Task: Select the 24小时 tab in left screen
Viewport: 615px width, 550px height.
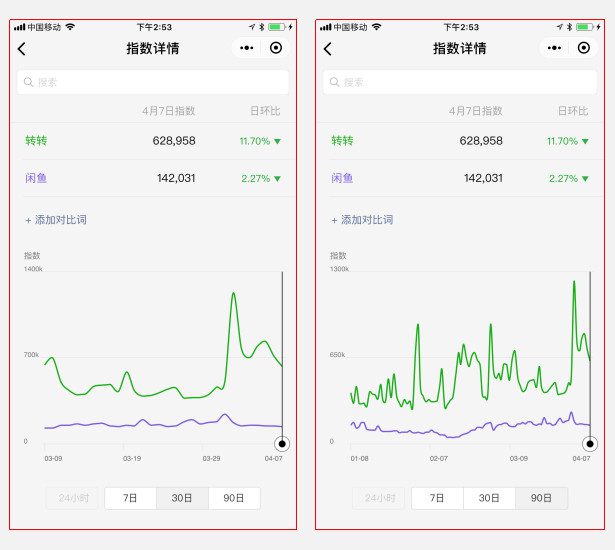Action: tap(73, 498)
